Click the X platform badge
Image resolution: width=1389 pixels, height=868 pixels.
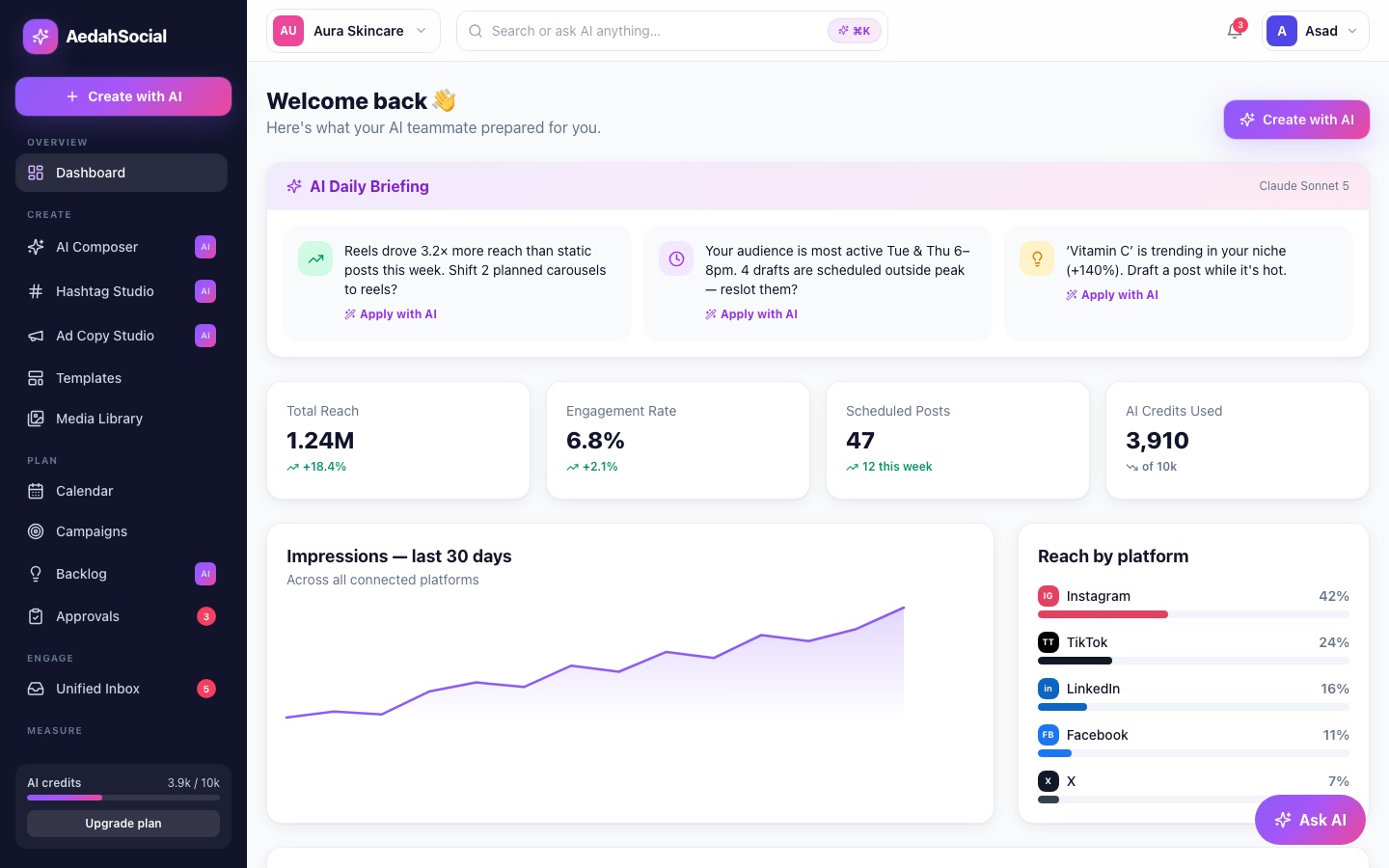click(1049, 781)
